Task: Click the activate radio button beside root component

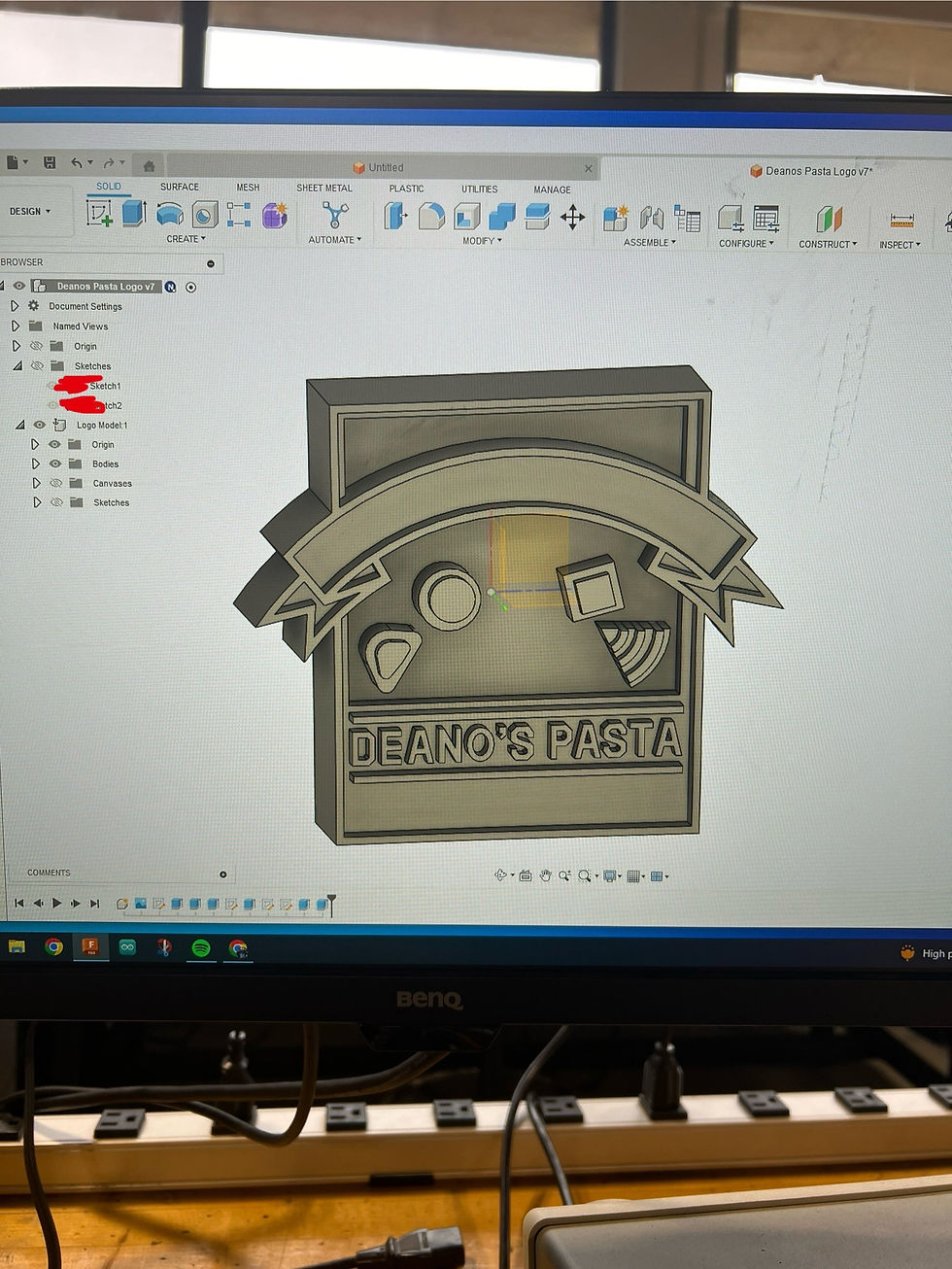Action: click(190, 287)
